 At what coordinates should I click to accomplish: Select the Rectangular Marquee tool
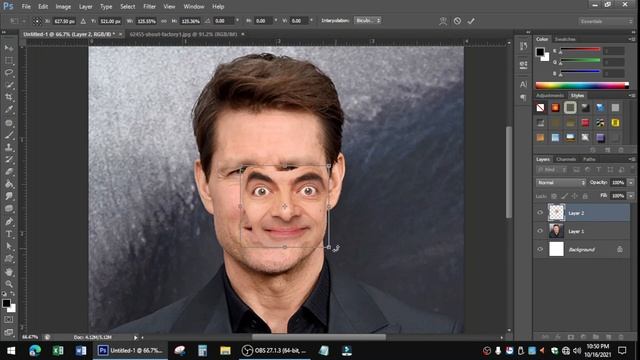(x=9, y=60)
